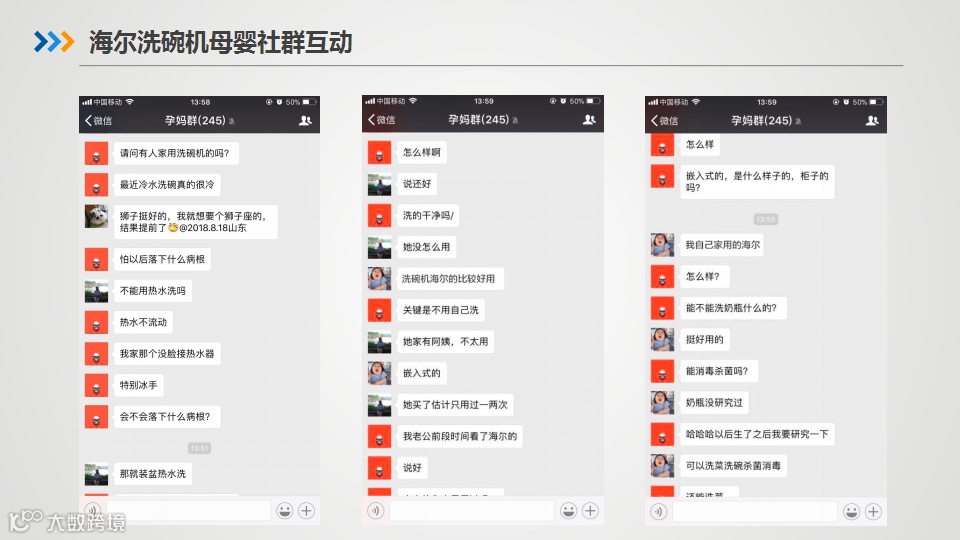The width and height of the screenshot is (960, 540).
Task: Select message '那就装盆热水洗'
Action: click(x=152, y=474)
